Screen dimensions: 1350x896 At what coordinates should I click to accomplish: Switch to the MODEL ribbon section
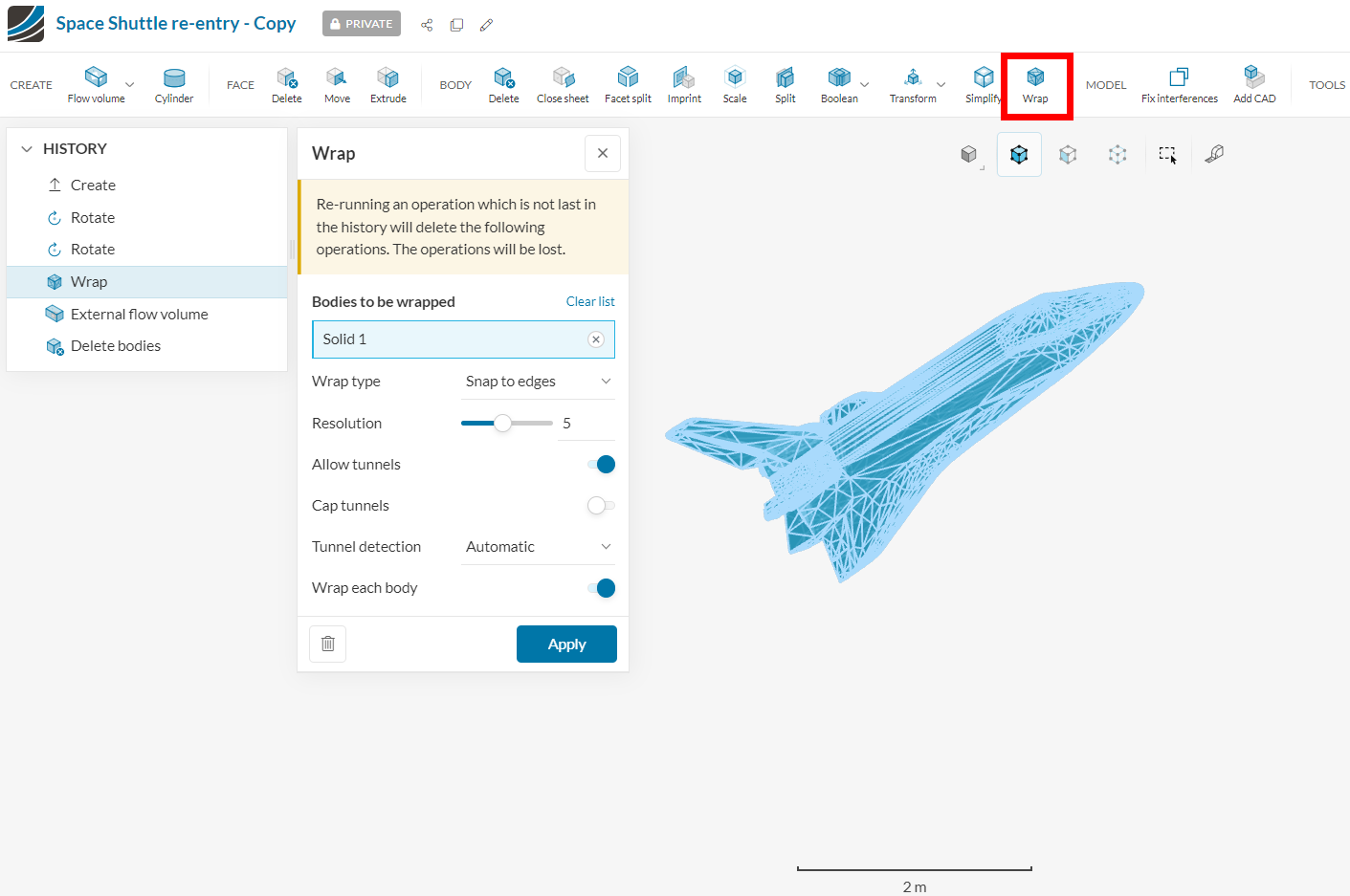pos(1106,84)
